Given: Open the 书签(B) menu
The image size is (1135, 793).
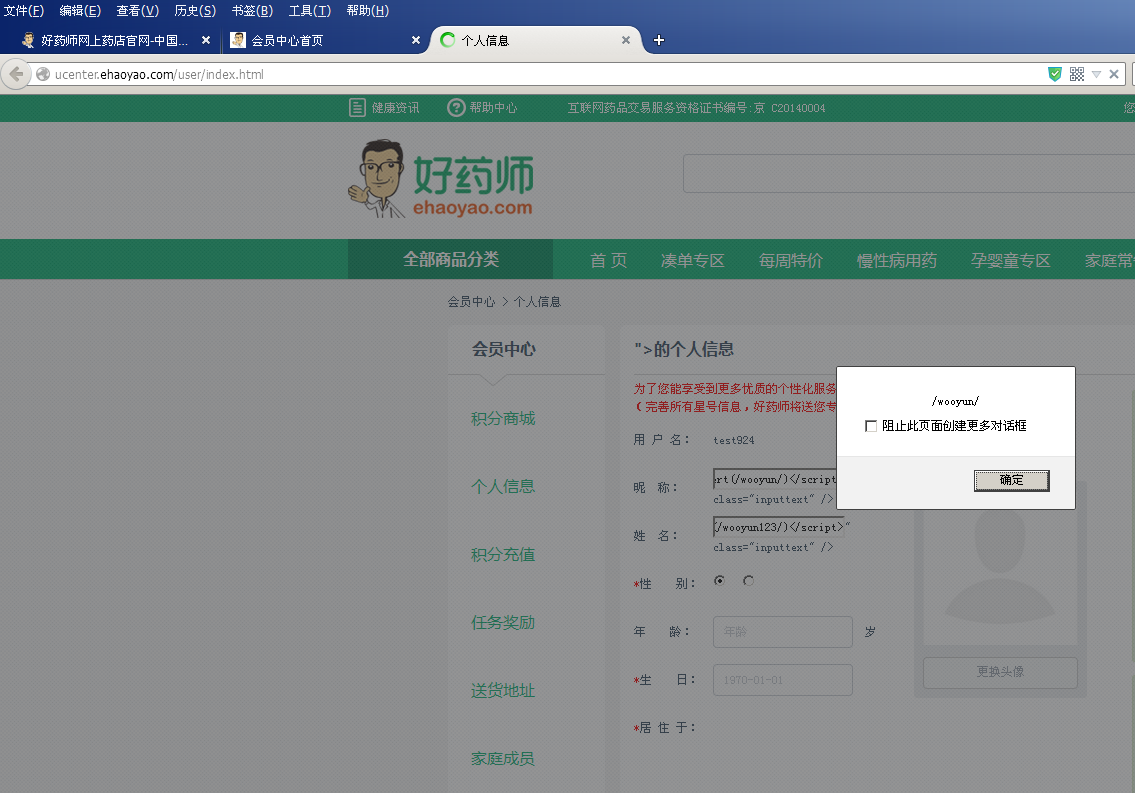Looking at the screenshot, I should click(252, 11).
